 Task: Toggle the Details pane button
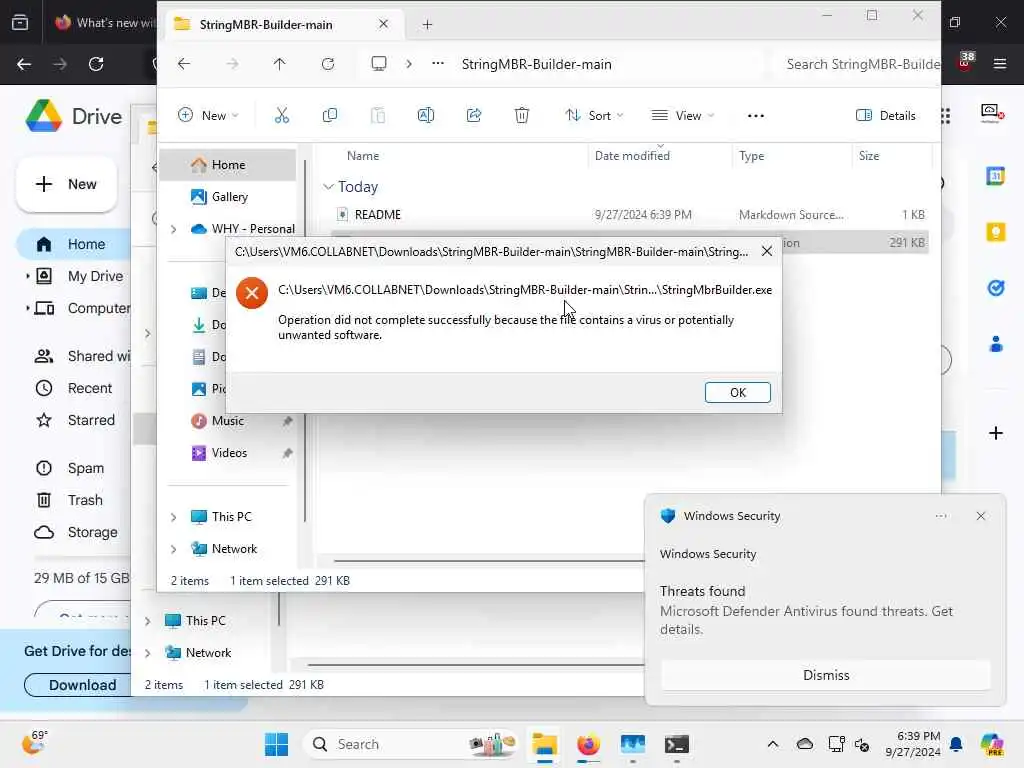pos(886,116)
